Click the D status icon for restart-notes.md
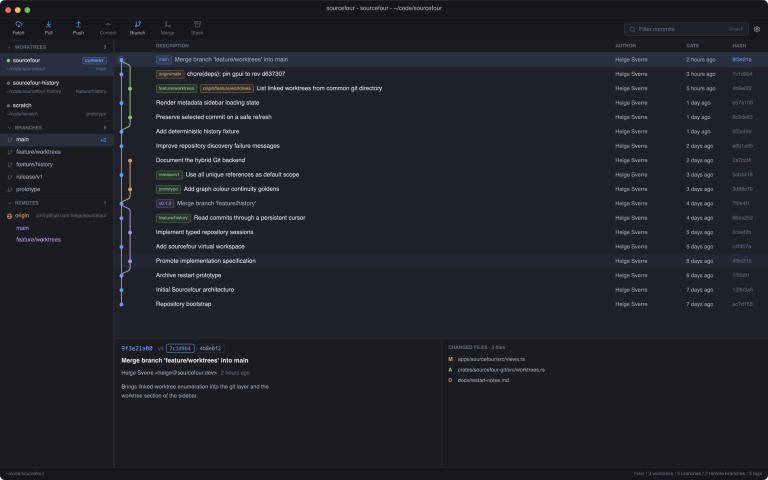This screenshot has height=480, width=768. coord(450,381)
